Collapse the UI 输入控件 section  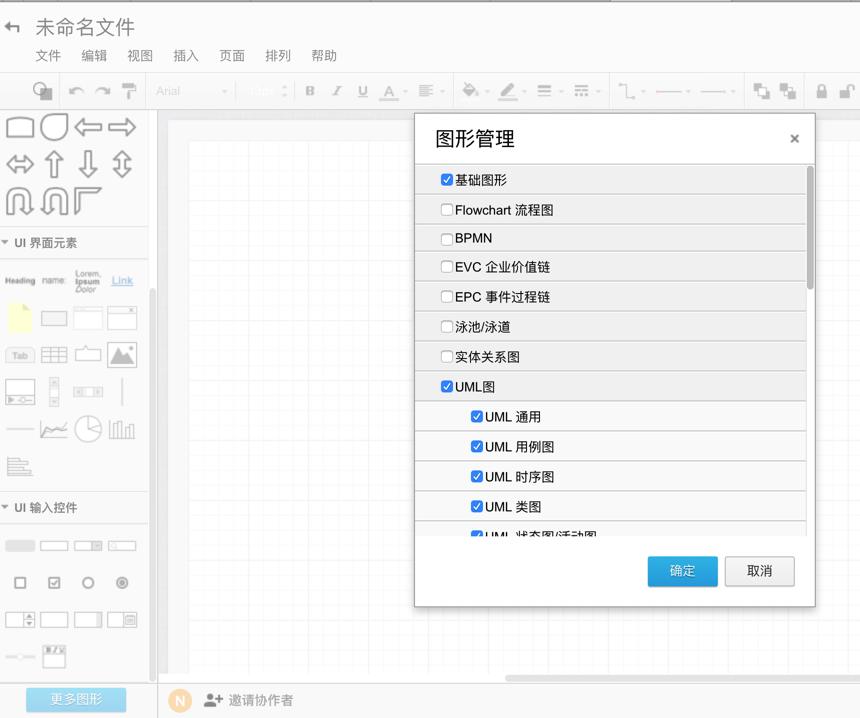pos(5,507)
